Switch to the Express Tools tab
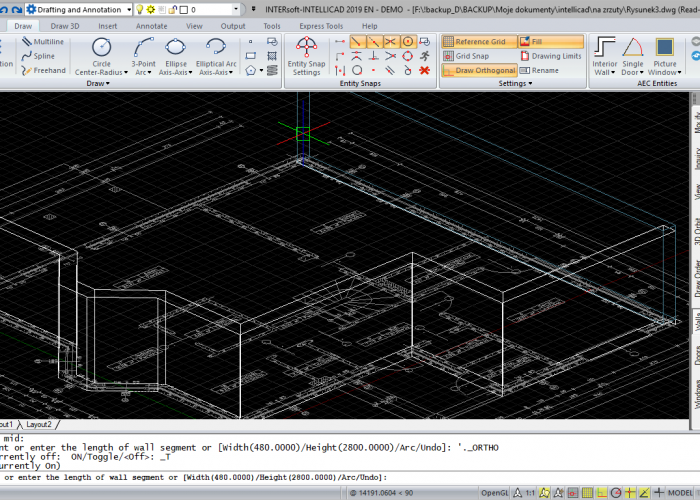This screenshot has width=700, height=500. pos(321,26)
